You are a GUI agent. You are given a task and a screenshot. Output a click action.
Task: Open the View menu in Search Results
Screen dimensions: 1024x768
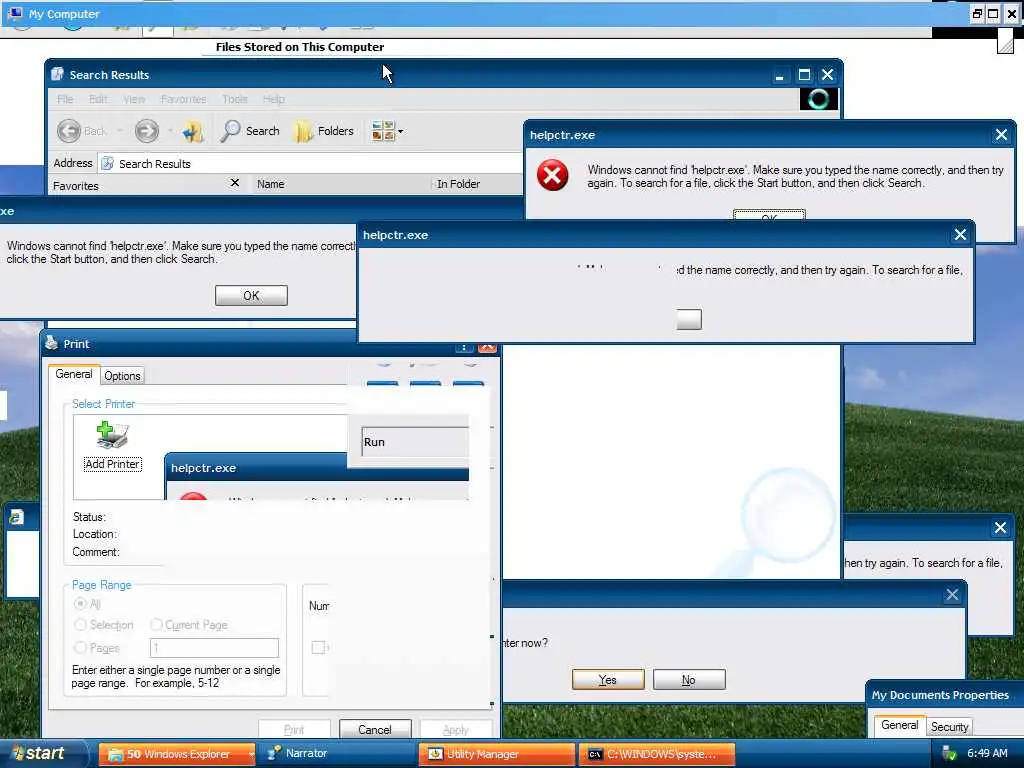(134, 99)
